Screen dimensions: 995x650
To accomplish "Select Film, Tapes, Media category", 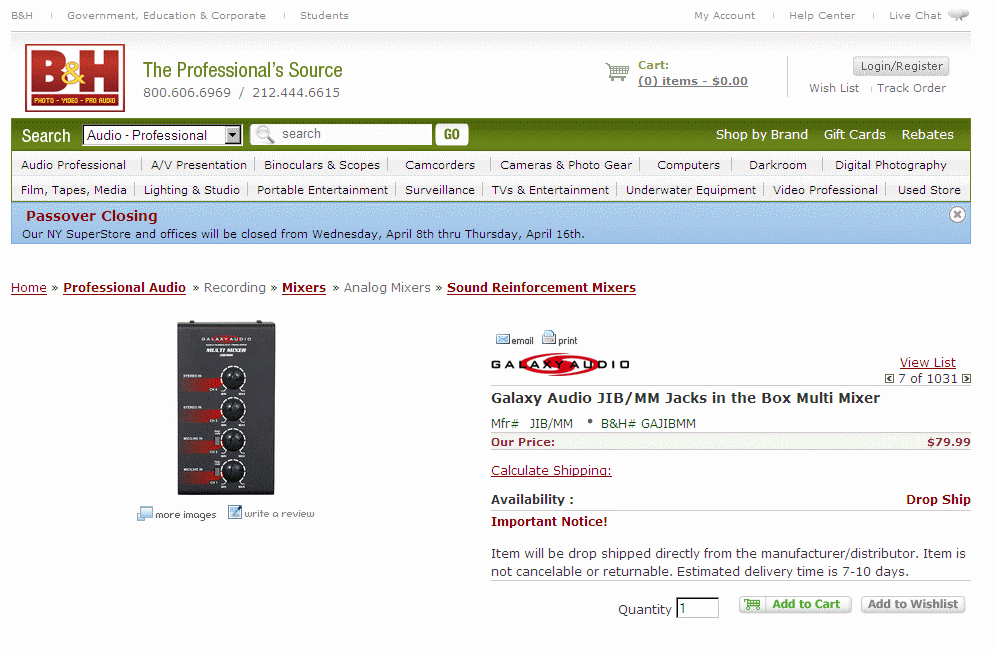I will click(x=74, y=190).
